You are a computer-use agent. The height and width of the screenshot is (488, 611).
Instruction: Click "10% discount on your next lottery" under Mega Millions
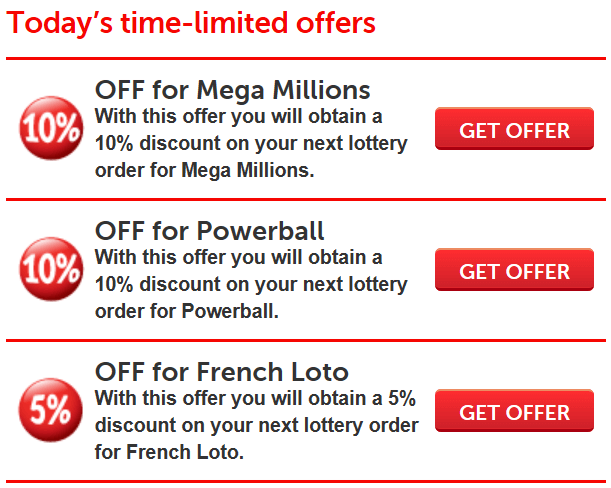pos(251,143)
